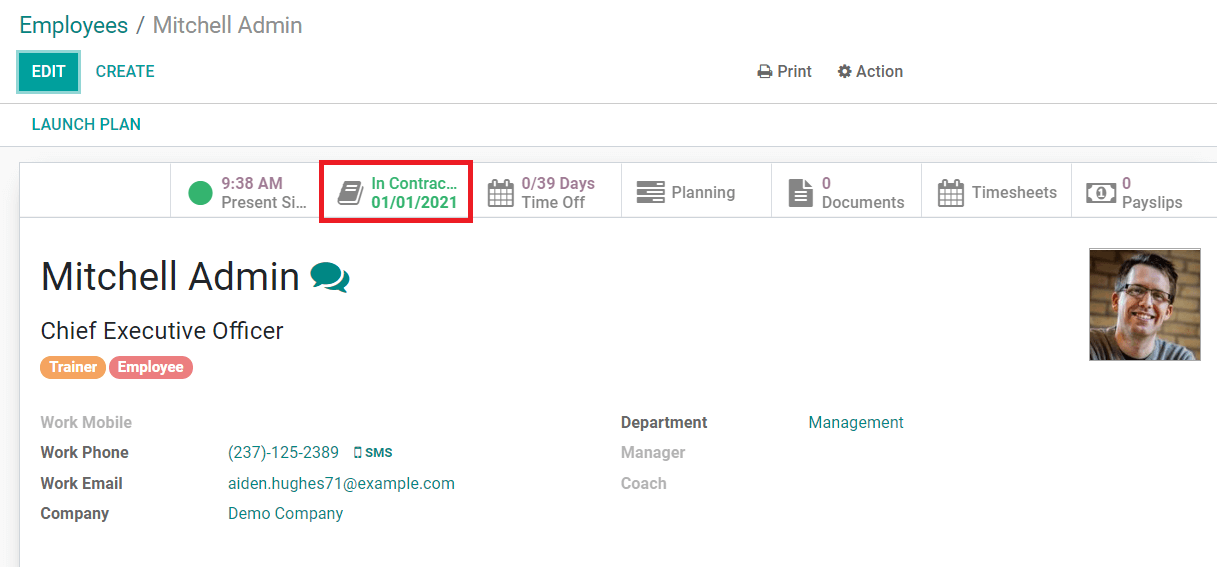The width and height of the screenshot is (1217, 567).
Task: Click the work email address link
Action: coord(341,484)
